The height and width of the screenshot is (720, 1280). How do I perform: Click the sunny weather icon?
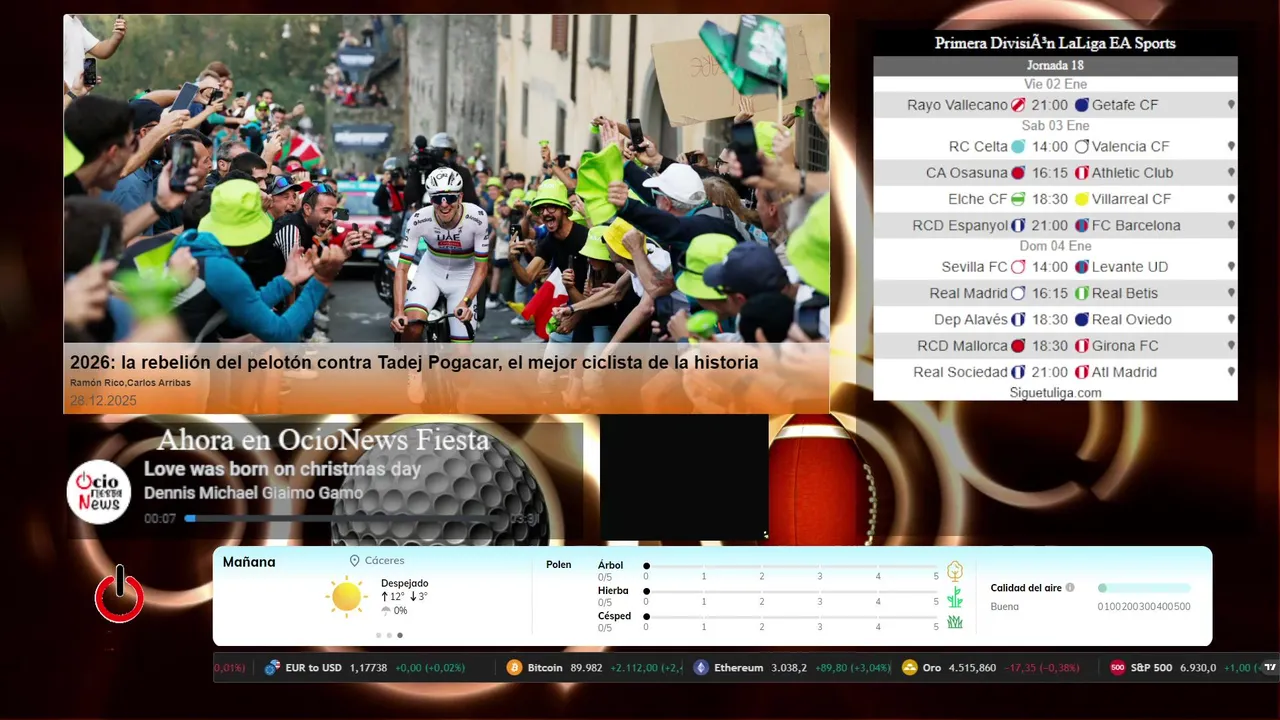point(346,596)
